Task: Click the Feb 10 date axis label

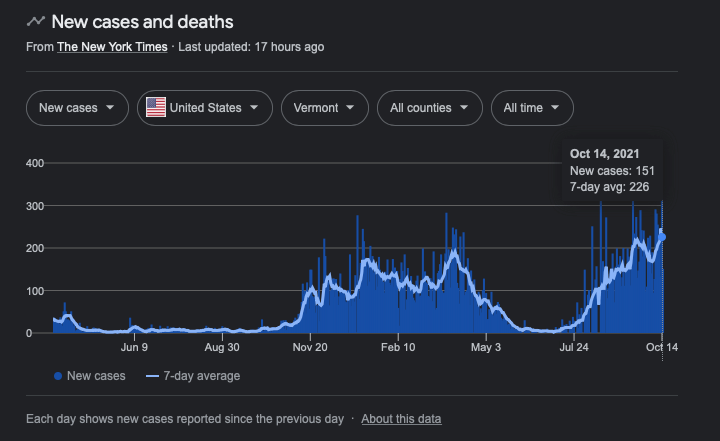Action: [398, 348]
